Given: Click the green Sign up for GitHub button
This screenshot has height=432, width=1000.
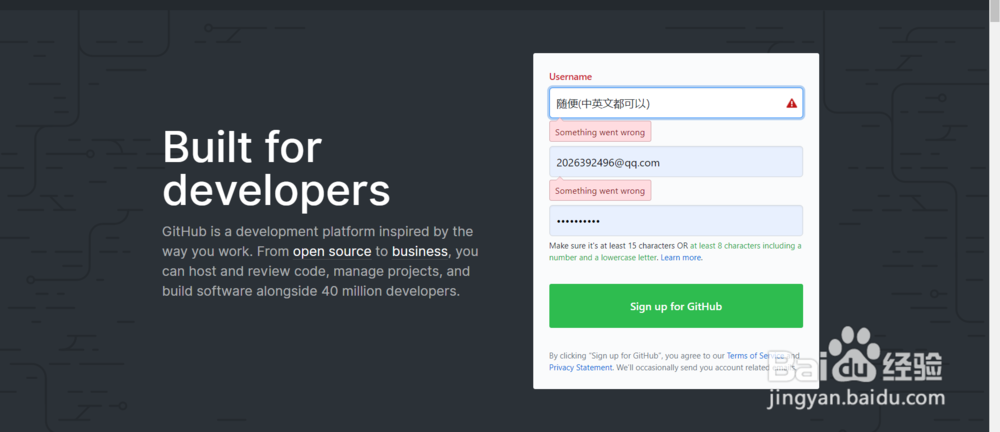Looking at the screenshot, I should point(675,306).
